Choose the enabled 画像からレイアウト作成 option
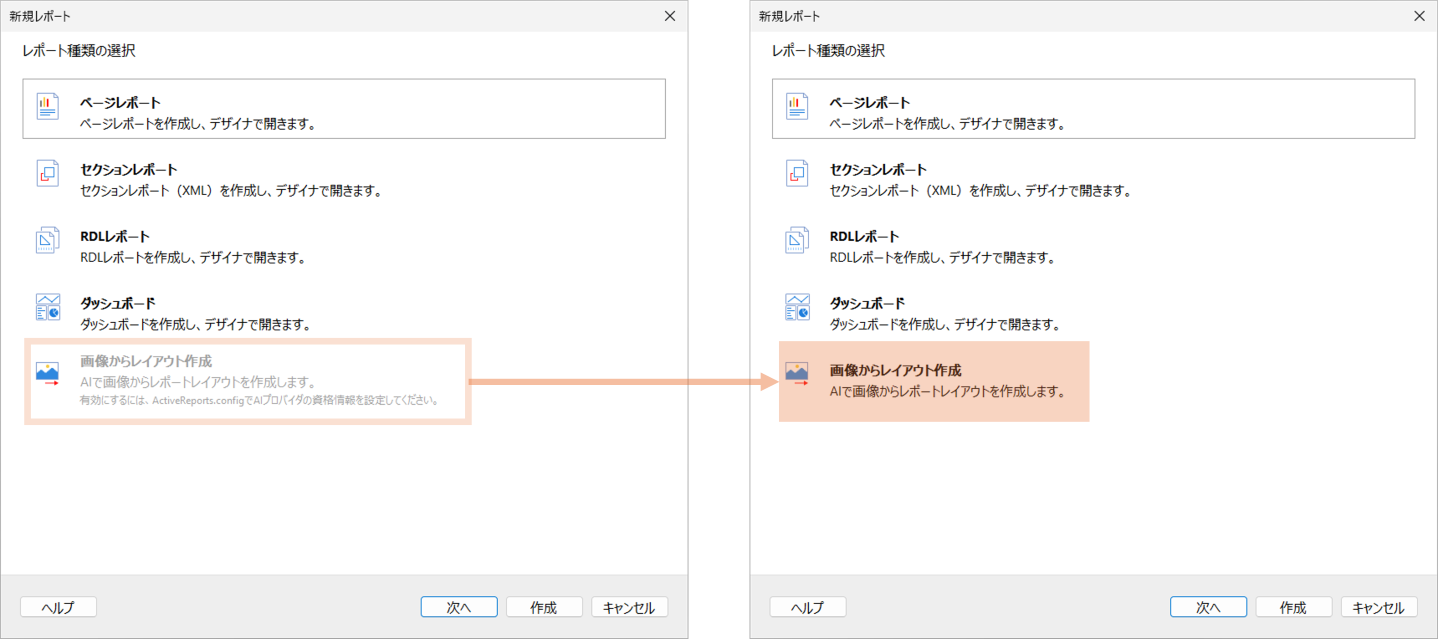The width and height of the screenshot is (1438, 639). pyautogui.click(x=933, y=381)
